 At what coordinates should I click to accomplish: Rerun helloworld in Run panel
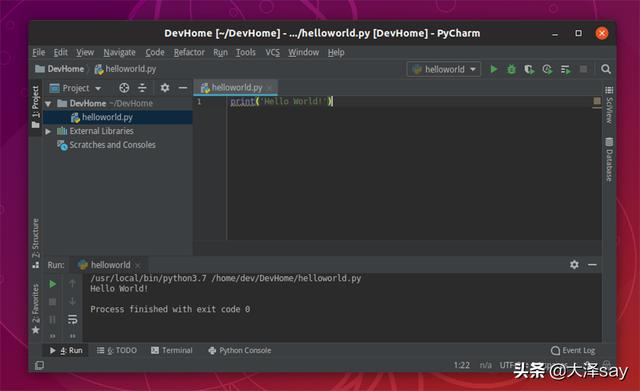pos(53,284)
